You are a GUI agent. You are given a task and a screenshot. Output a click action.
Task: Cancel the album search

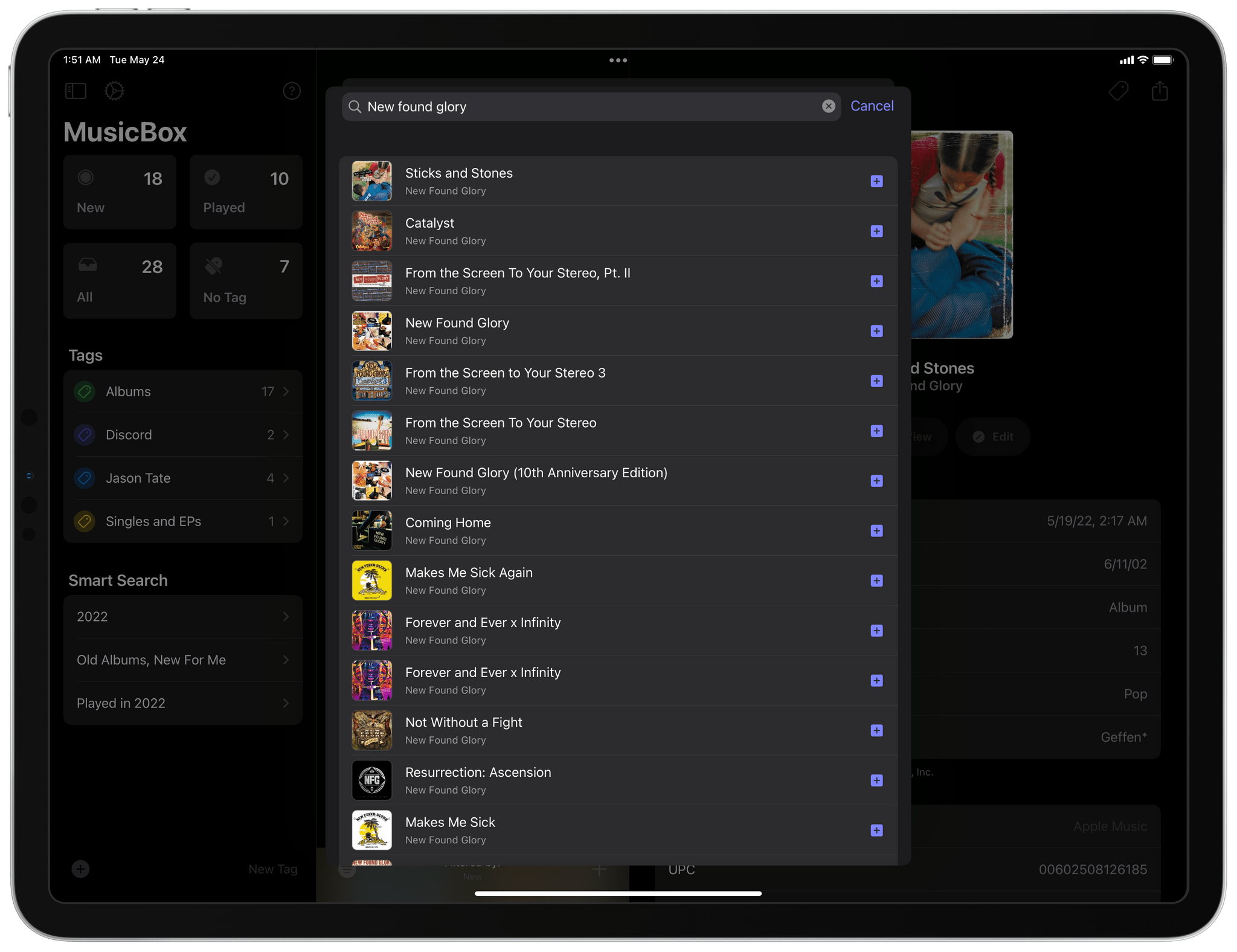pos(872,106)
